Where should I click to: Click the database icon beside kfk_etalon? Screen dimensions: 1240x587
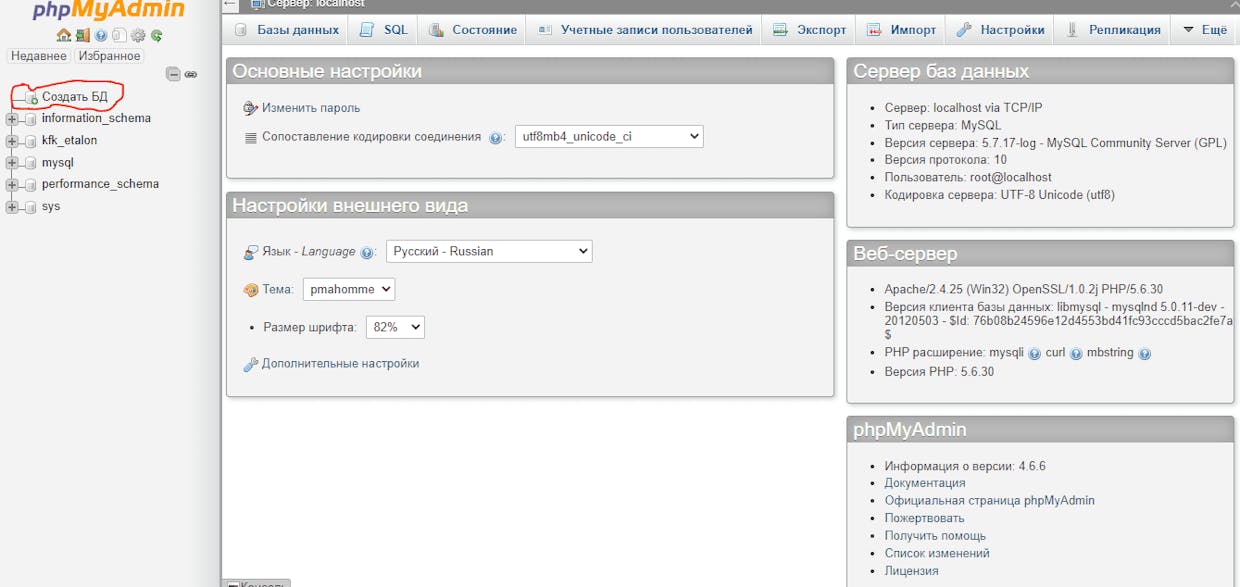coord(31,141)
